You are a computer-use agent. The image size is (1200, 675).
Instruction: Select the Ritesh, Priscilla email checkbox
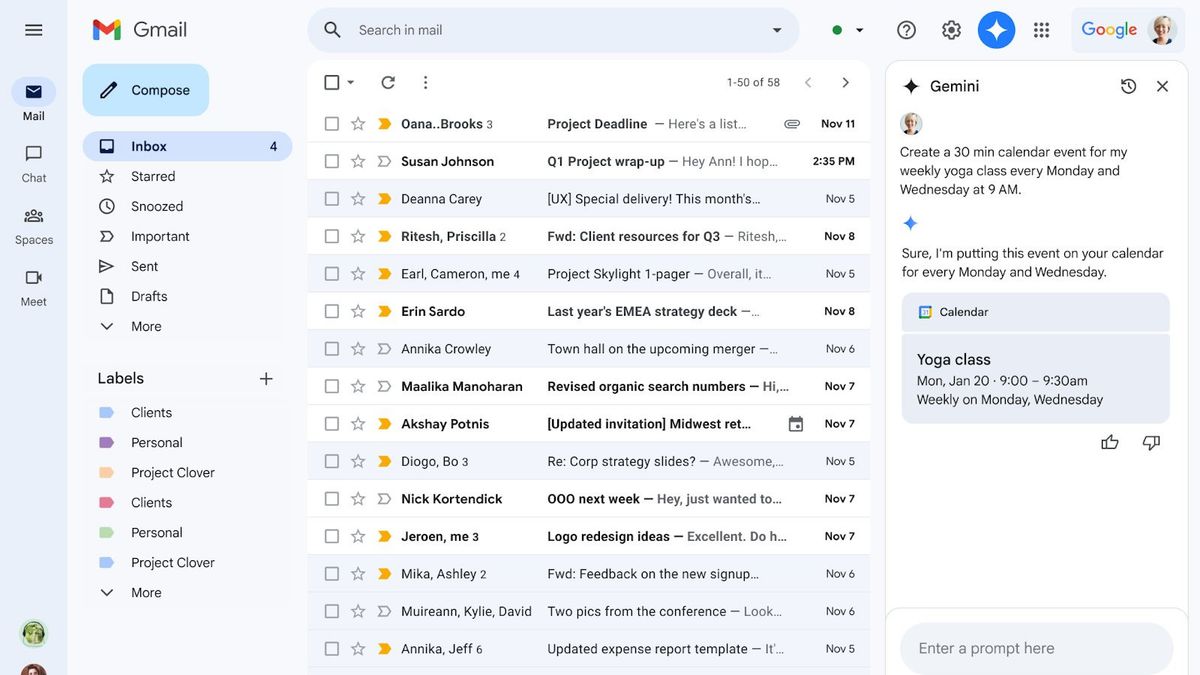tap(332, 236)
